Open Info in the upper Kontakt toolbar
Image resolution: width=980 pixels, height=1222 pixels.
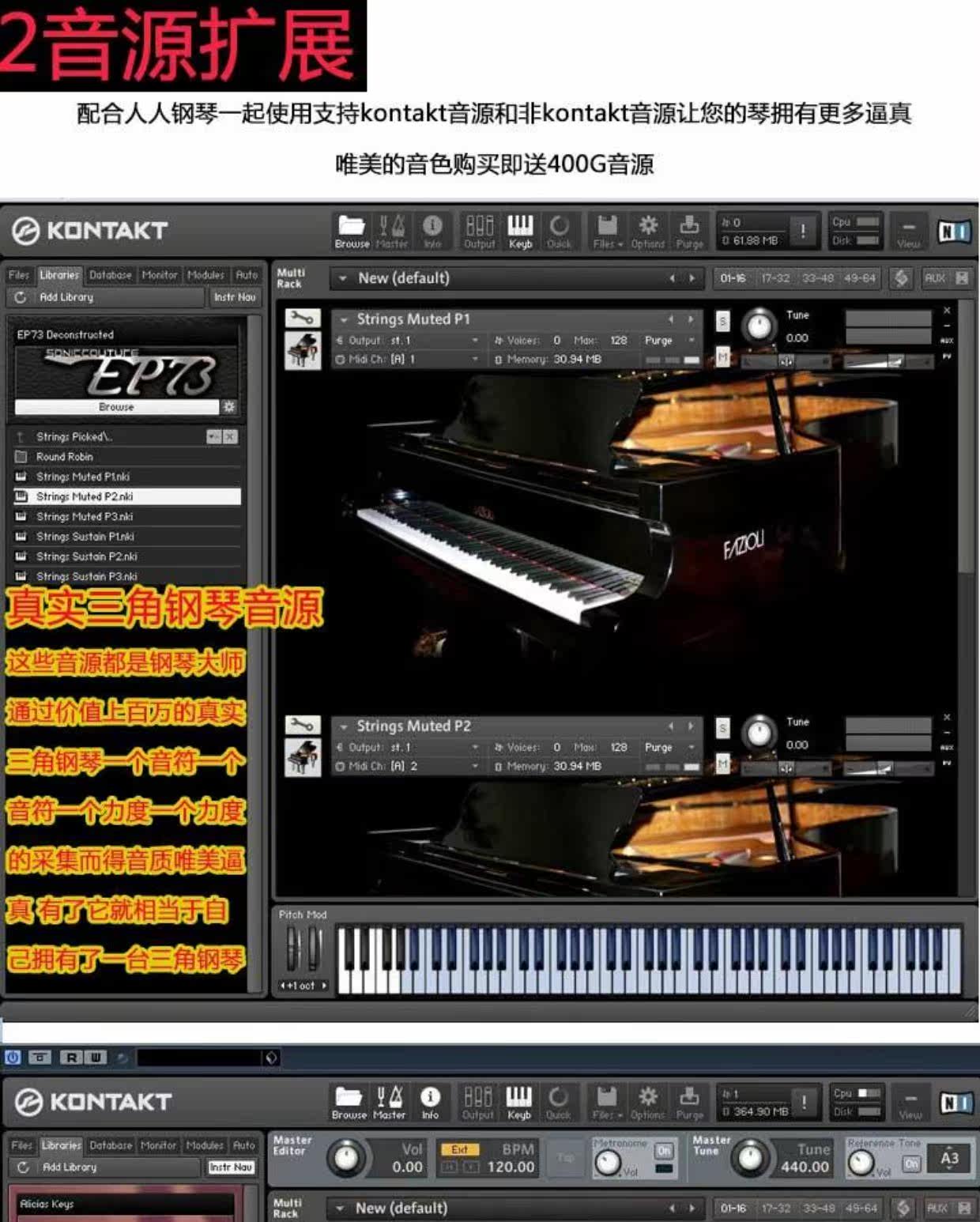coord(432,232)
